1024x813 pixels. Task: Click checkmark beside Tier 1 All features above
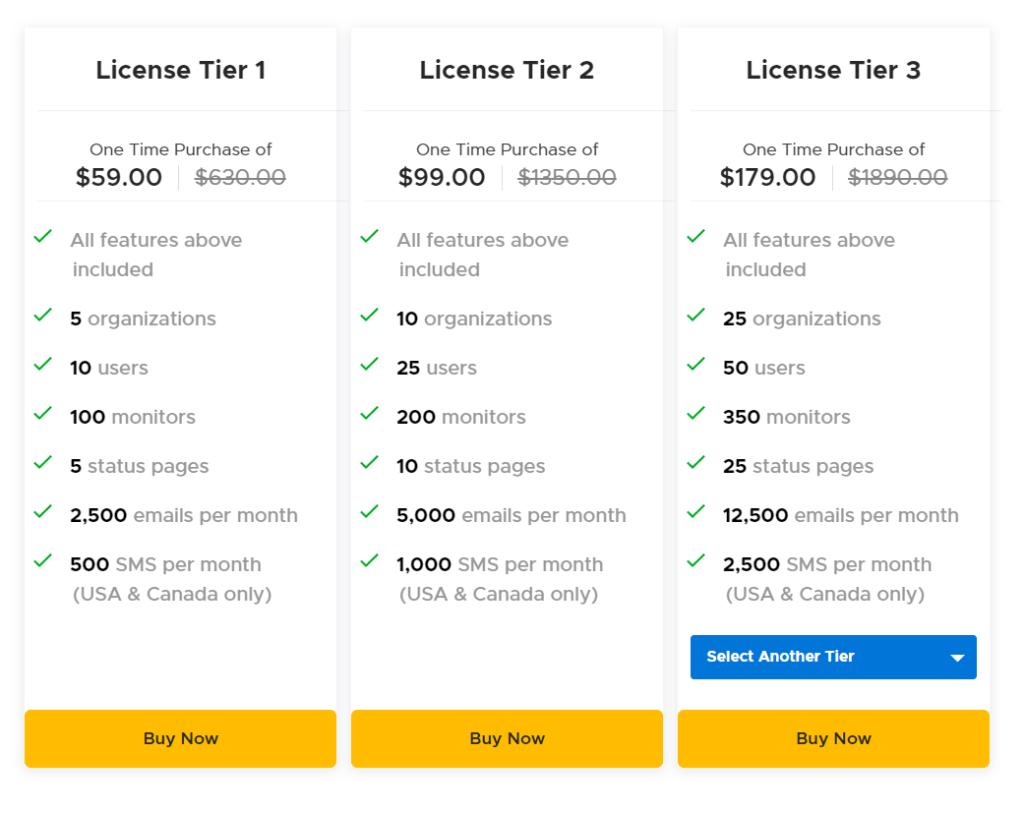pyautogui.click(x=43, y=236)
